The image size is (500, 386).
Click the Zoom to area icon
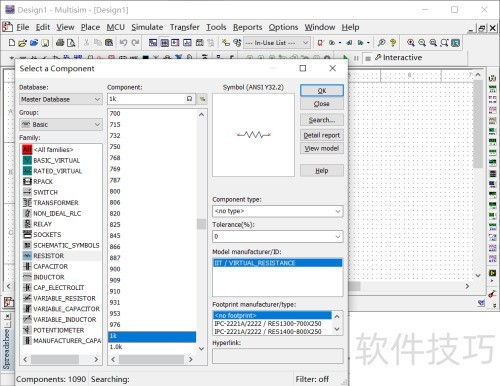point(433,43)
